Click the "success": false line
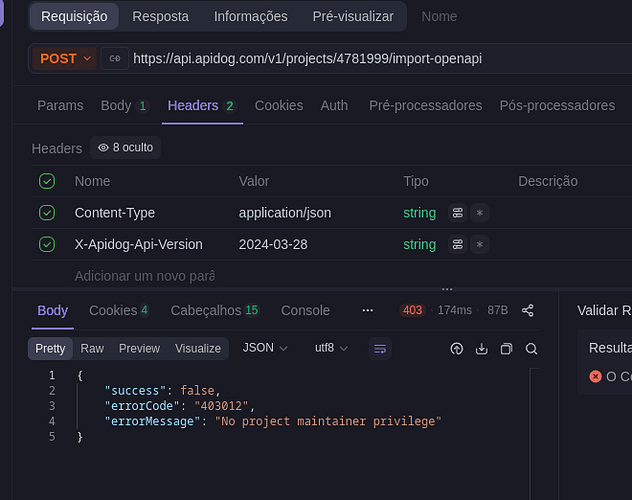632x500 pixels. [162, 391]
